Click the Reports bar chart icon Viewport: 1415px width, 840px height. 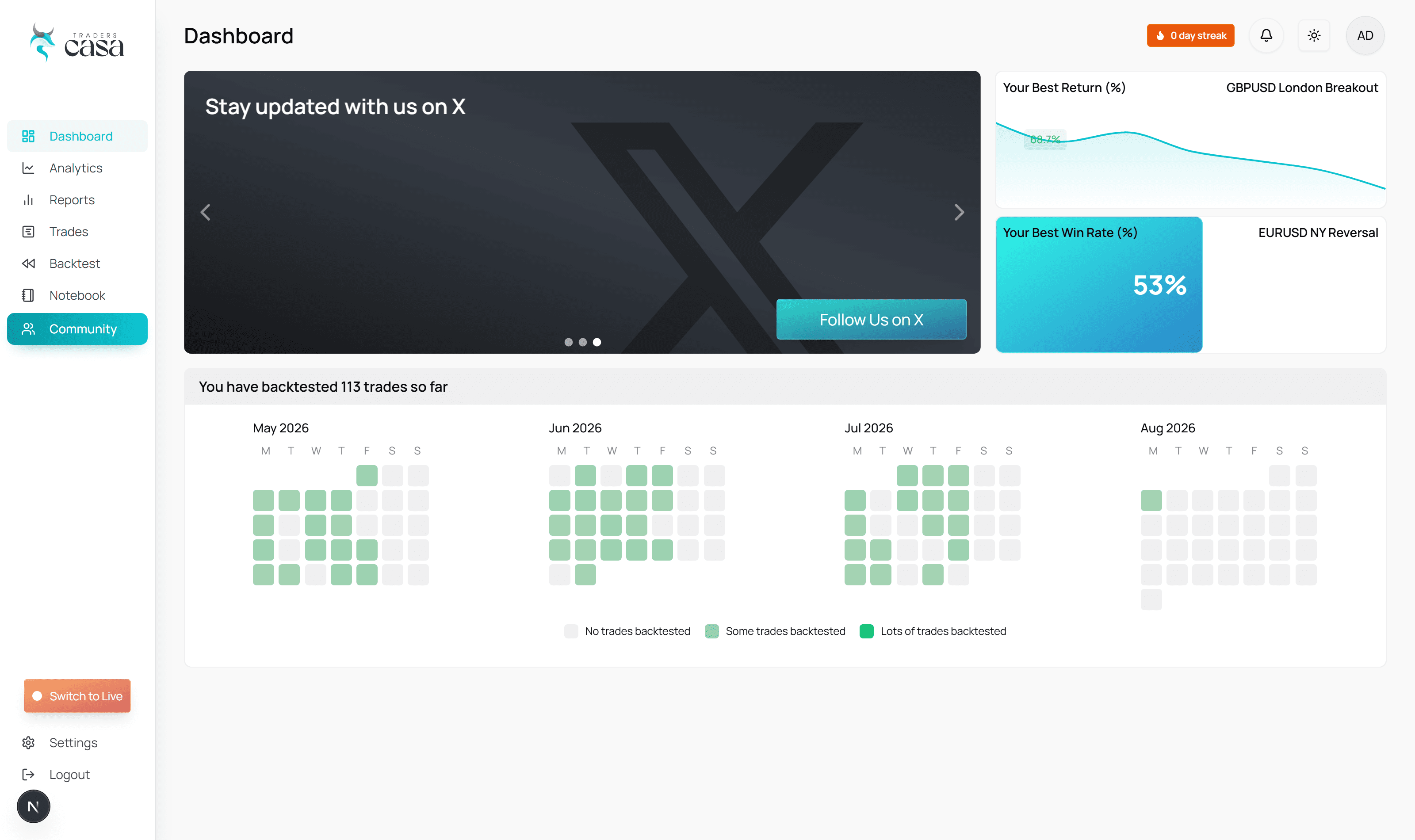28,200
